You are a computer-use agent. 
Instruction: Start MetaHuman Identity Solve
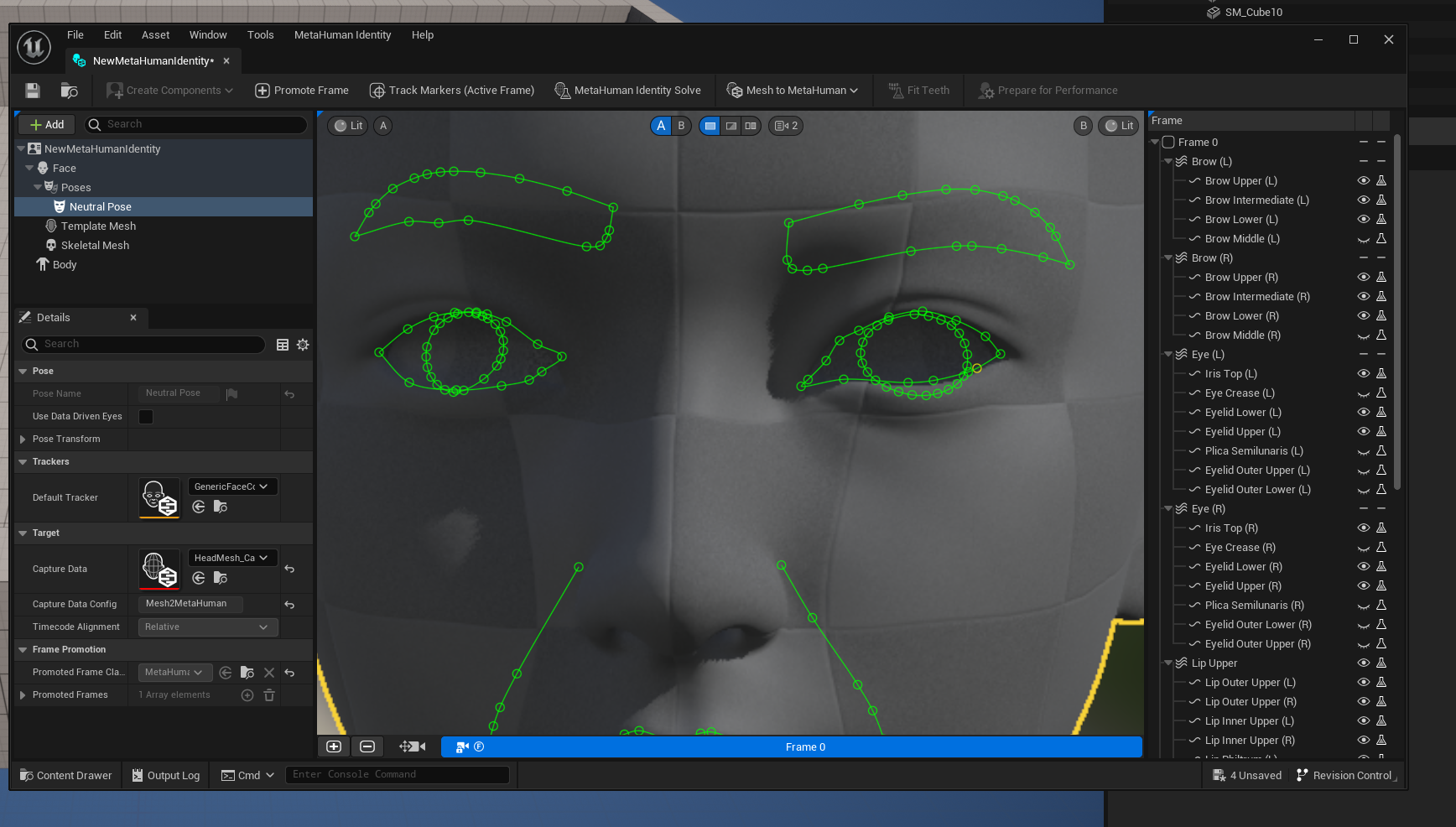[x=628, y=91]
